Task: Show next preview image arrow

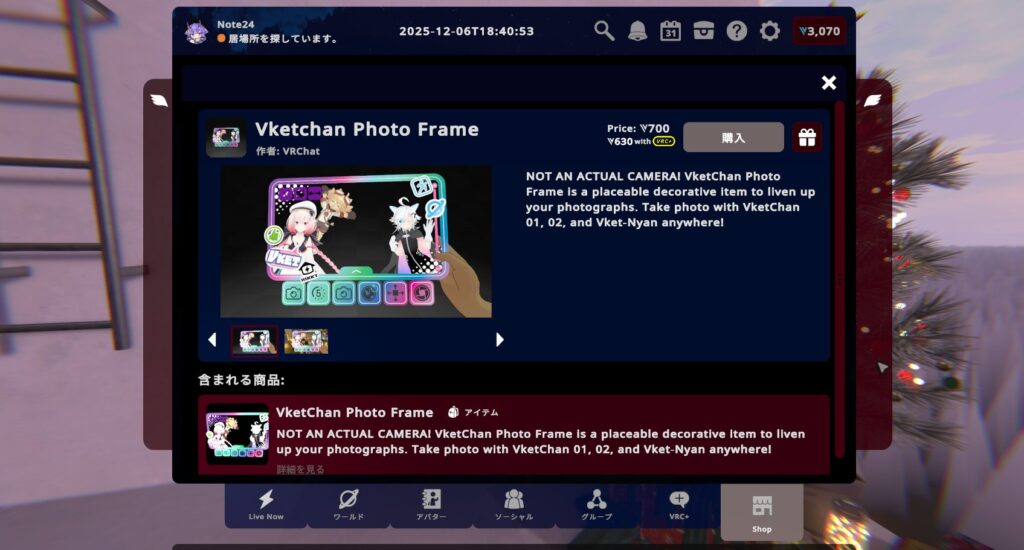Action: click(500, 340)
